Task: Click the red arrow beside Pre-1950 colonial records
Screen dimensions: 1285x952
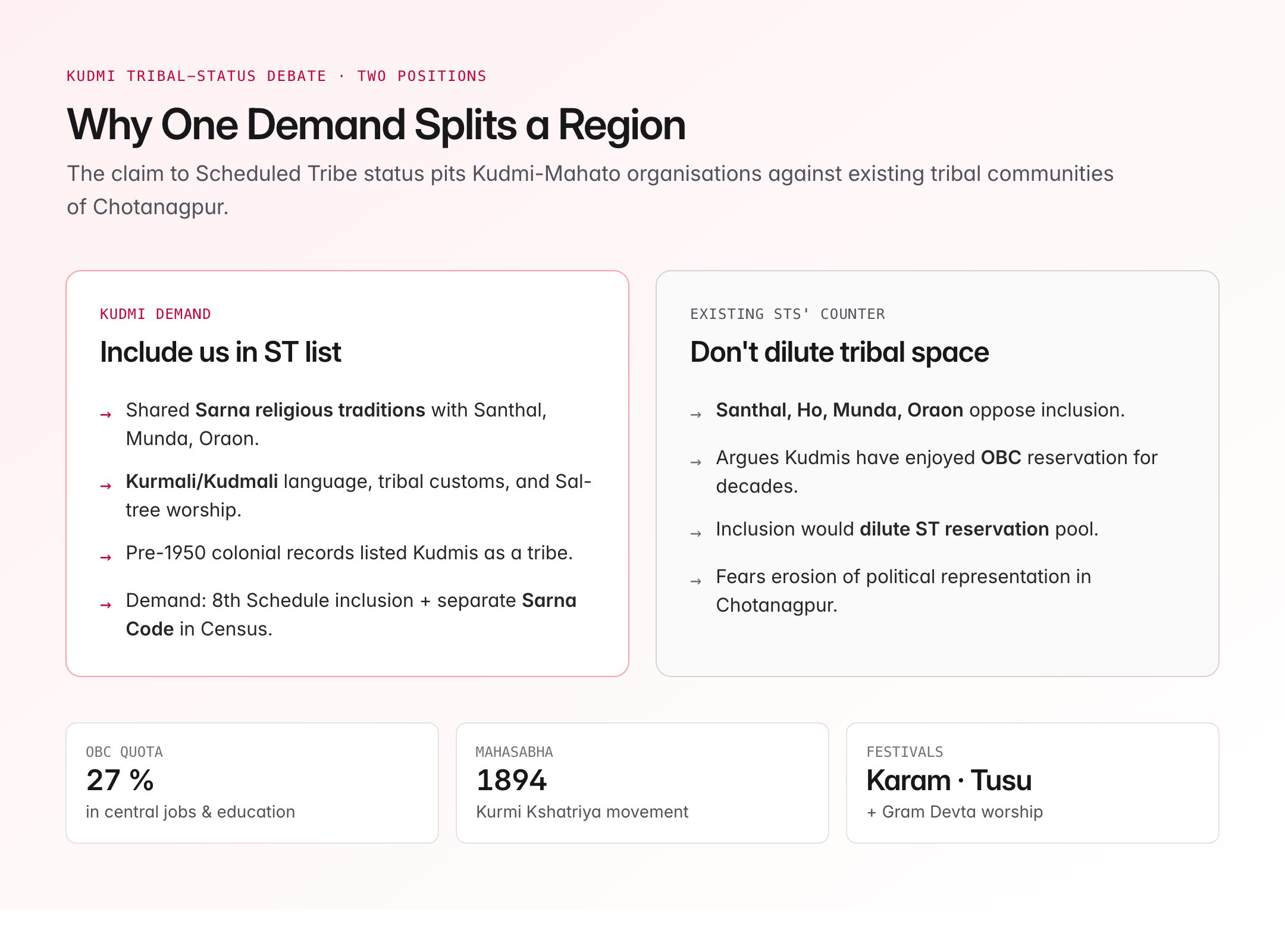Action: click(106, 558)
